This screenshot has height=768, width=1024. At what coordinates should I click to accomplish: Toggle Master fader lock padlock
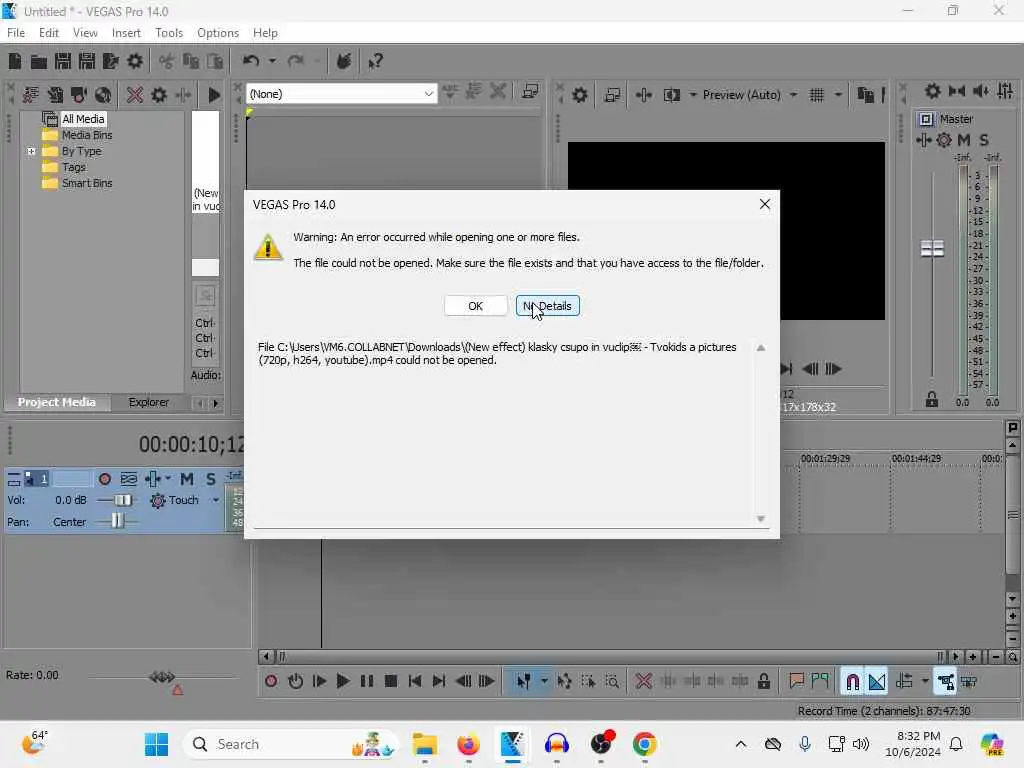pos(932,400)
